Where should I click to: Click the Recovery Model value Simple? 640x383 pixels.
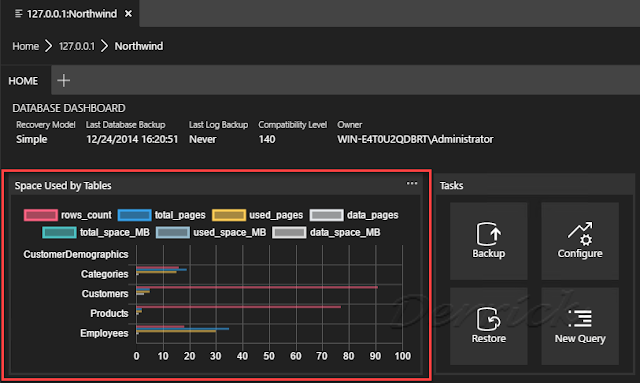tap(32, 139)
